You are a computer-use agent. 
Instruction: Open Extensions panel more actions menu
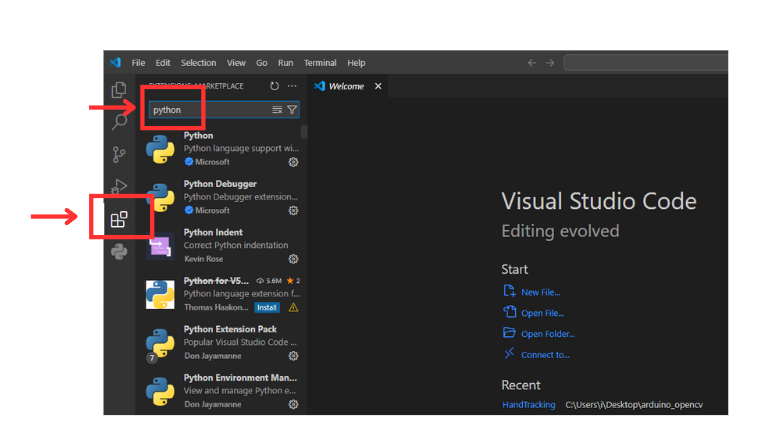coord(292,86)
